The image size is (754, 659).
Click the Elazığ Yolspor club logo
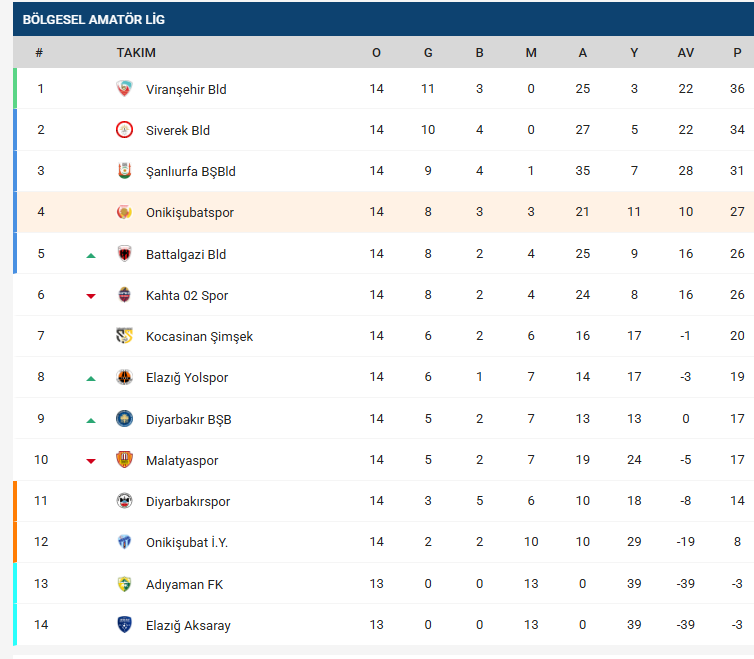pos(124,378)
